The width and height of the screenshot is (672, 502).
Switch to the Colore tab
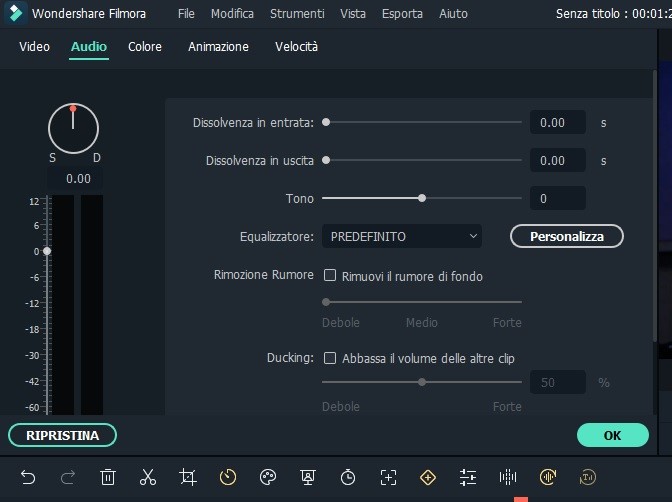click(x=145, y=47)
